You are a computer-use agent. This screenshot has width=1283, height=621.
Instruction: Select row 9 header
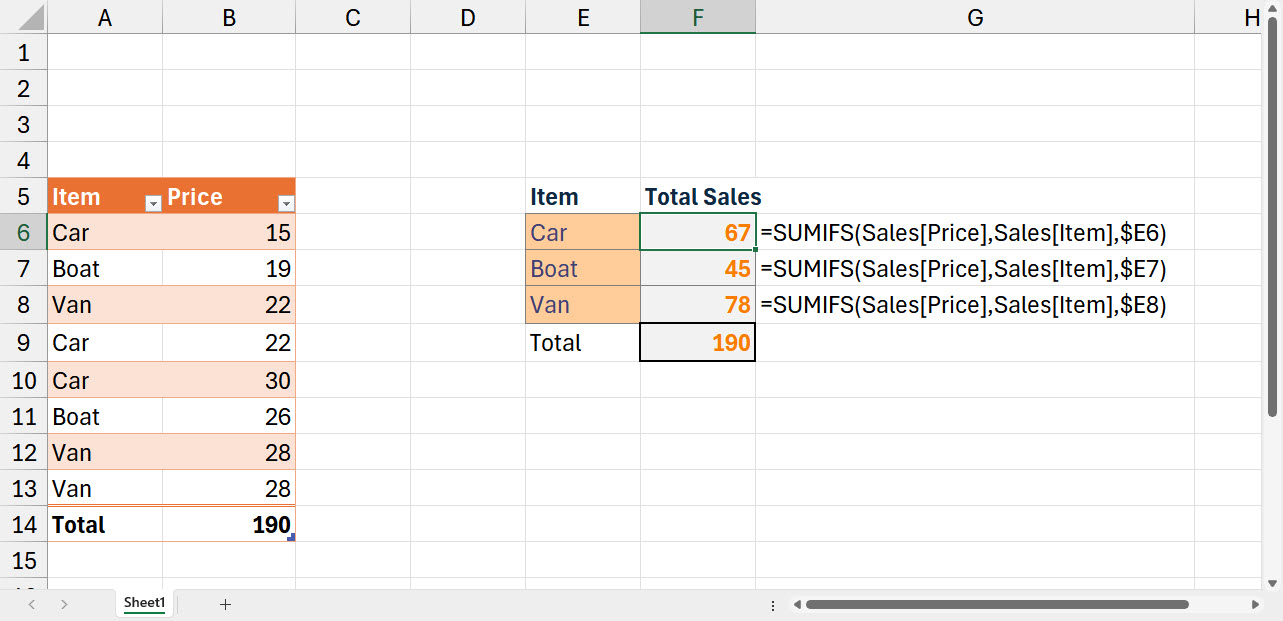click(x=24, y=343)
